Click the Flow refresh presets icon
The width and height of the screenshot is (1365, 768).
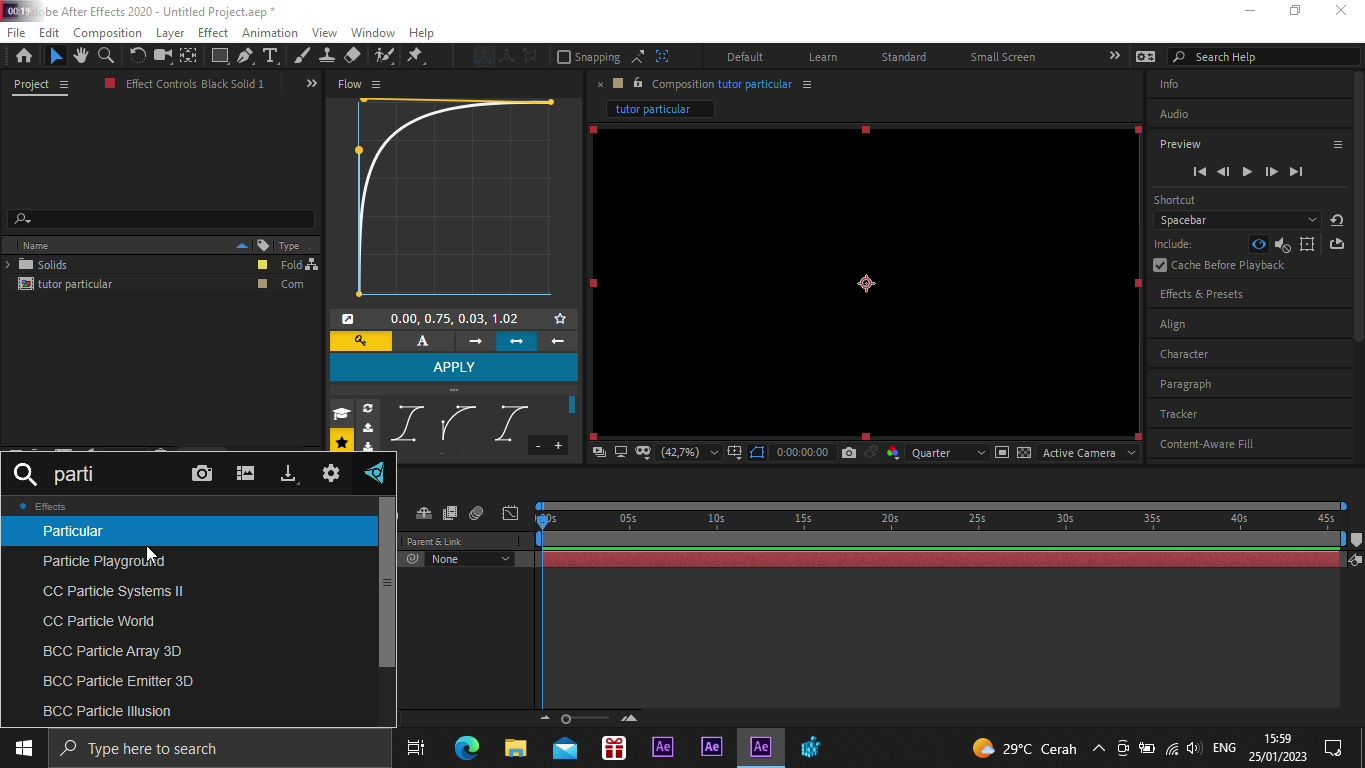368,409
